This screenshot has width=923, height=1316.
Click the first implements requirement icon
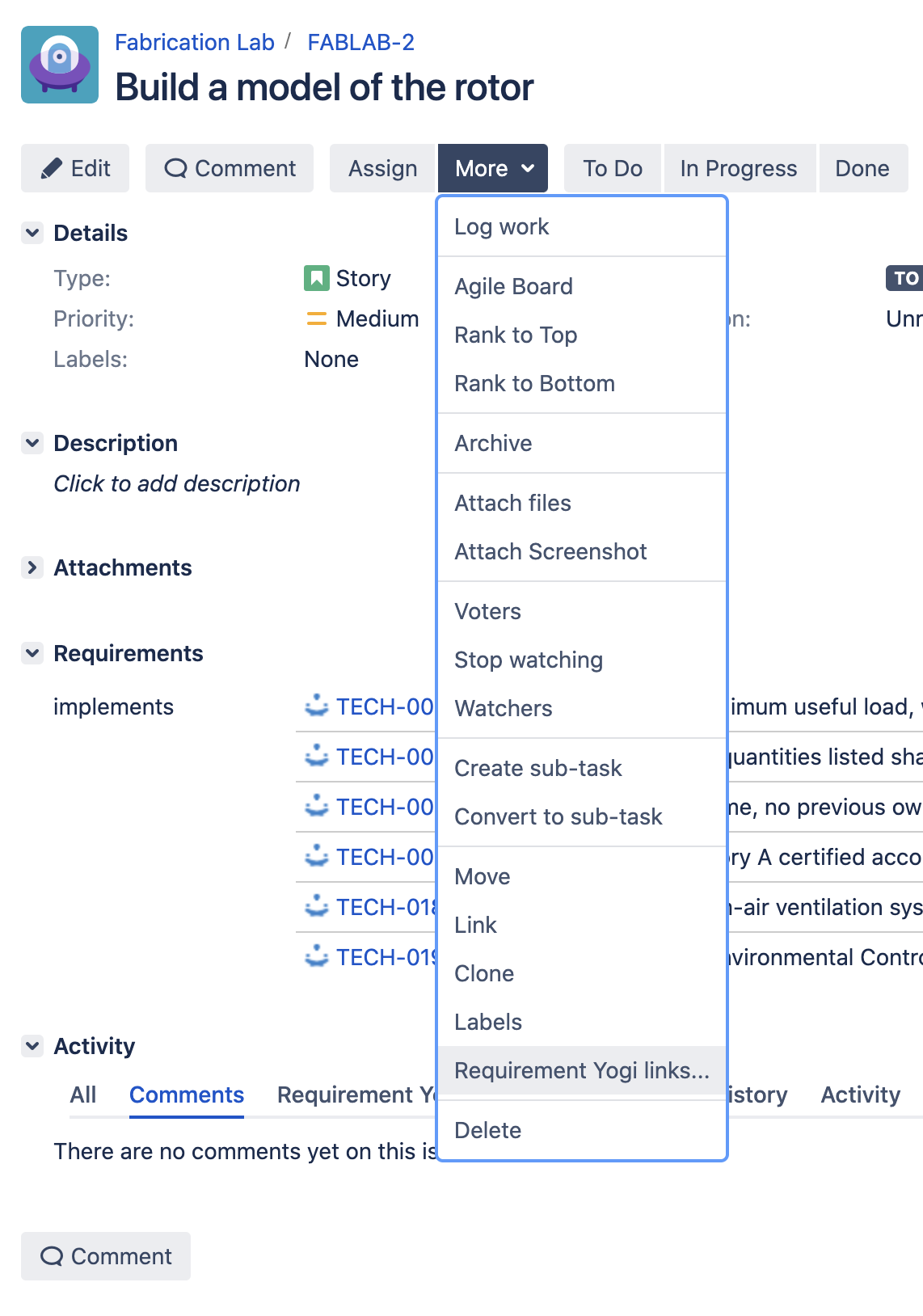[316, 707]
